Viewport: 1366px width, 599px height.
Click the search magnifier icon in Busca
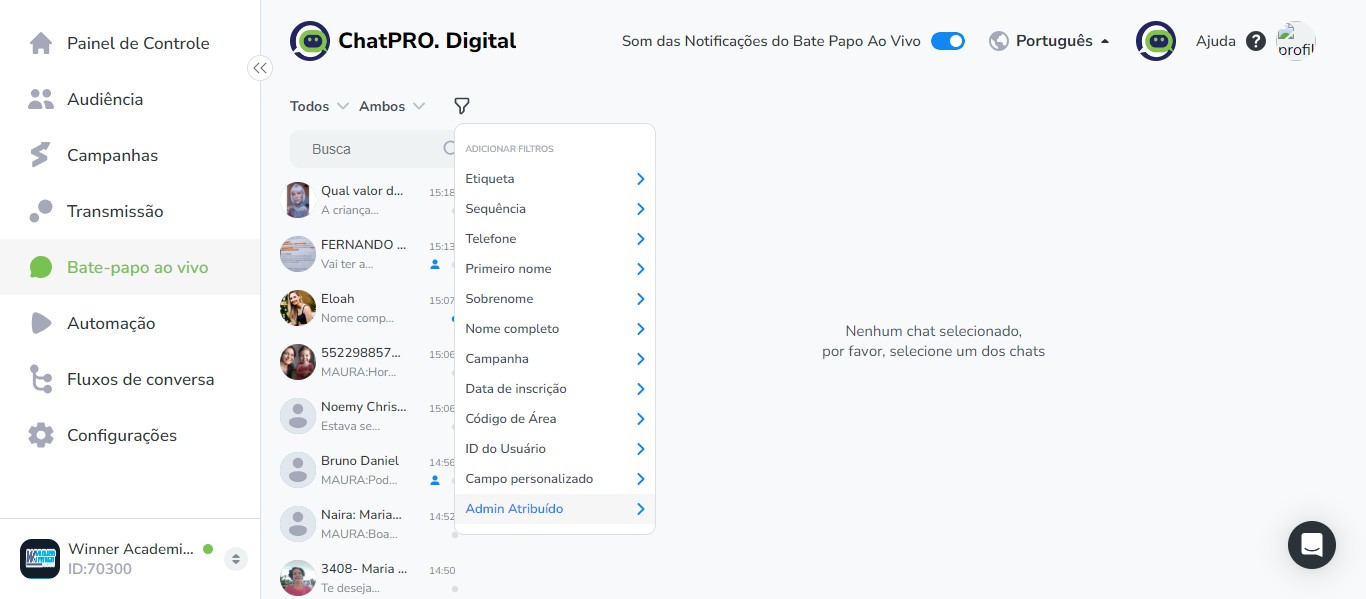450,148
